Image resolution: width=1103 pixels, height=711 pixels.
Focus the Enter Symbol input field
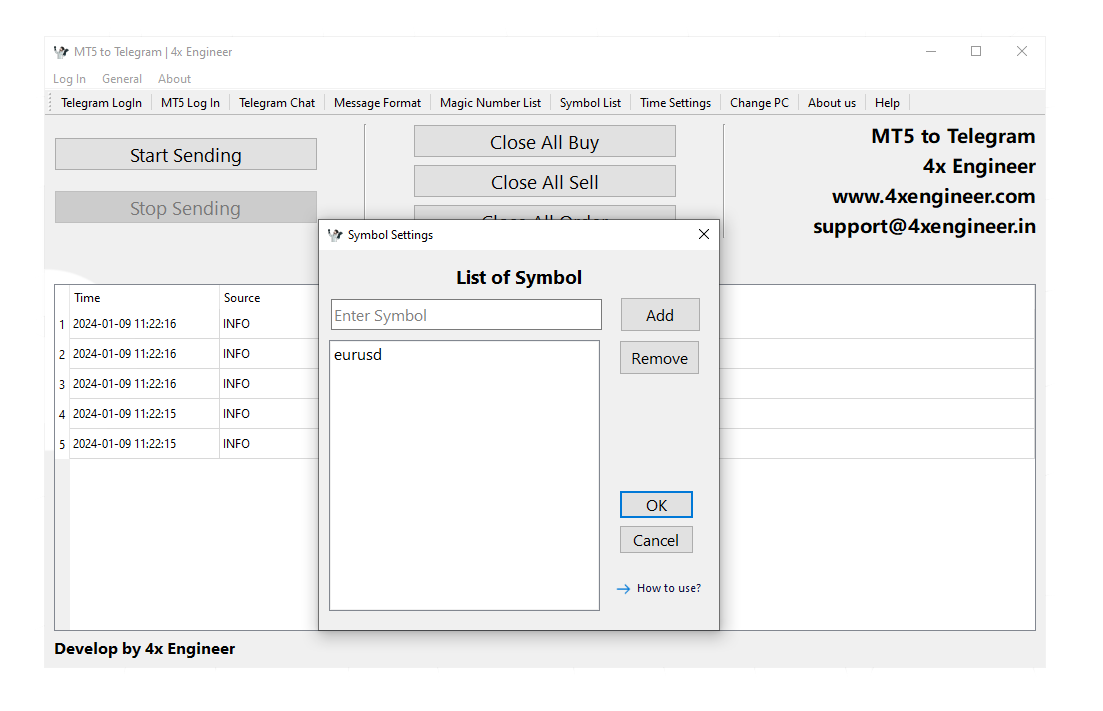pos(466,315)
